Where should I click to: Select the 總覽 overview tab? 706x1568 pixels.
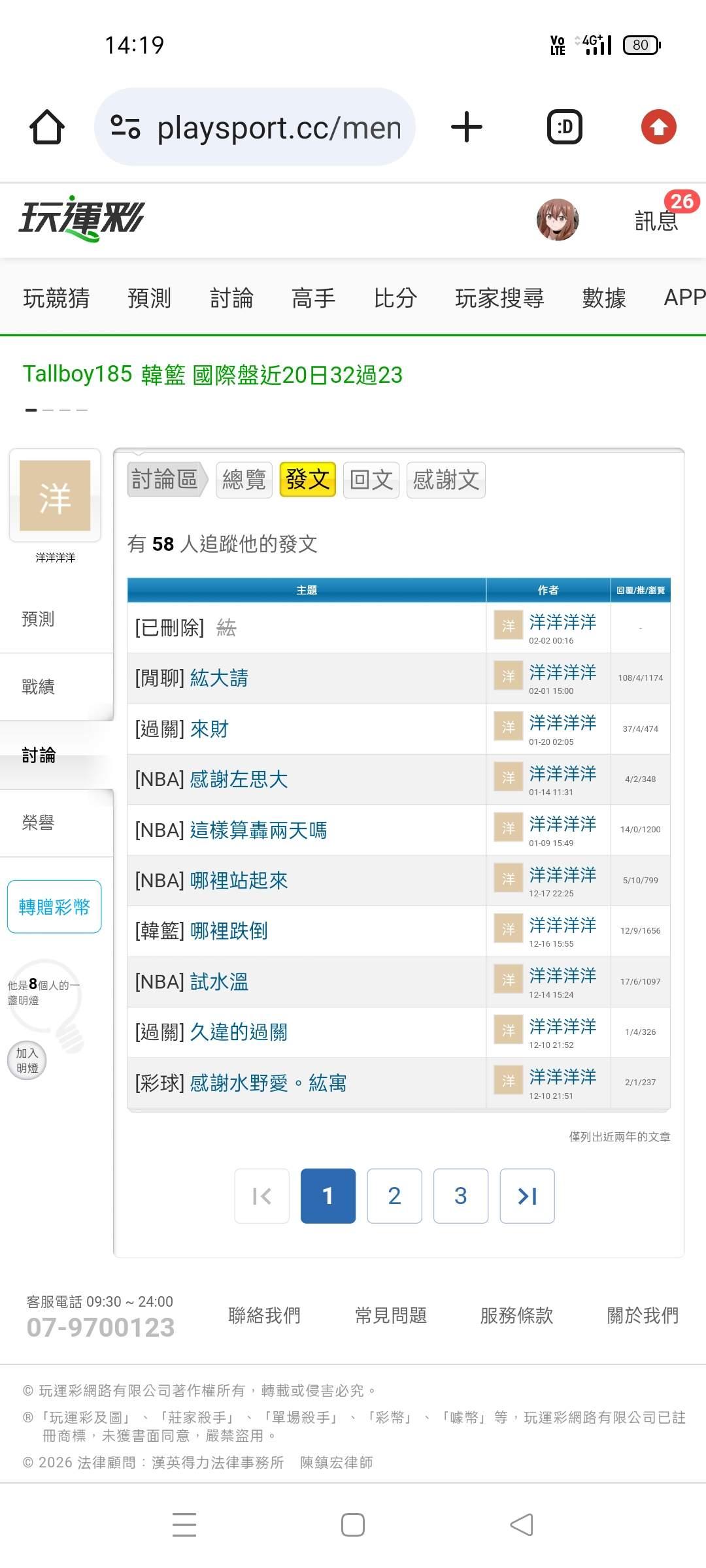pos(244,480)
